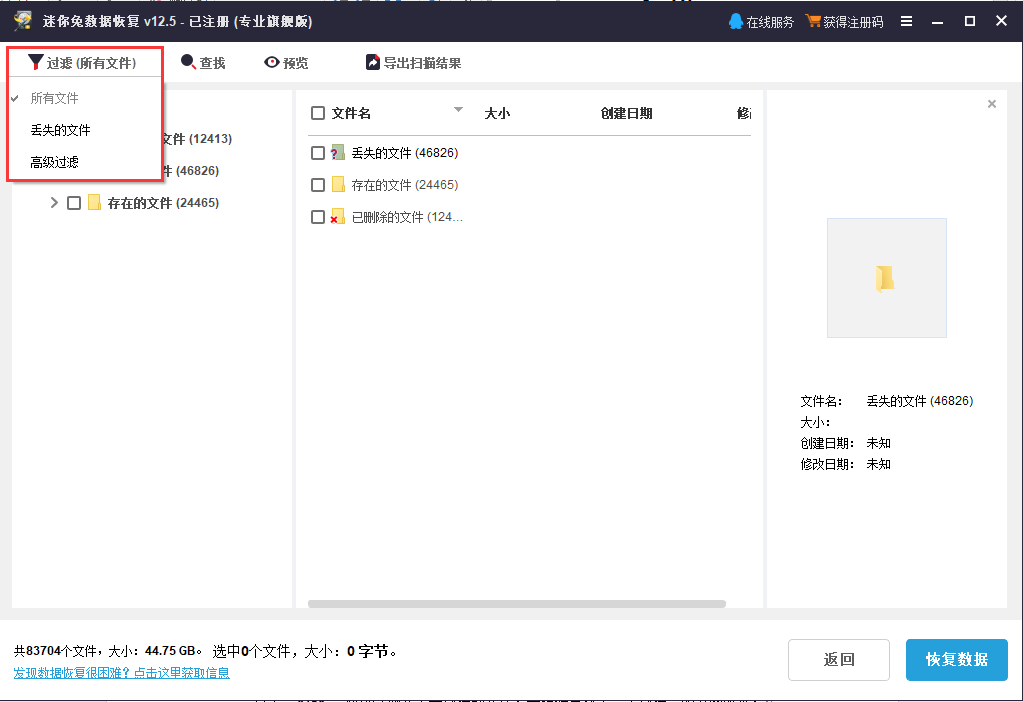Click the 文件名 column header
This screenshot has height=702, width=1023.
(x=351, y=114)
